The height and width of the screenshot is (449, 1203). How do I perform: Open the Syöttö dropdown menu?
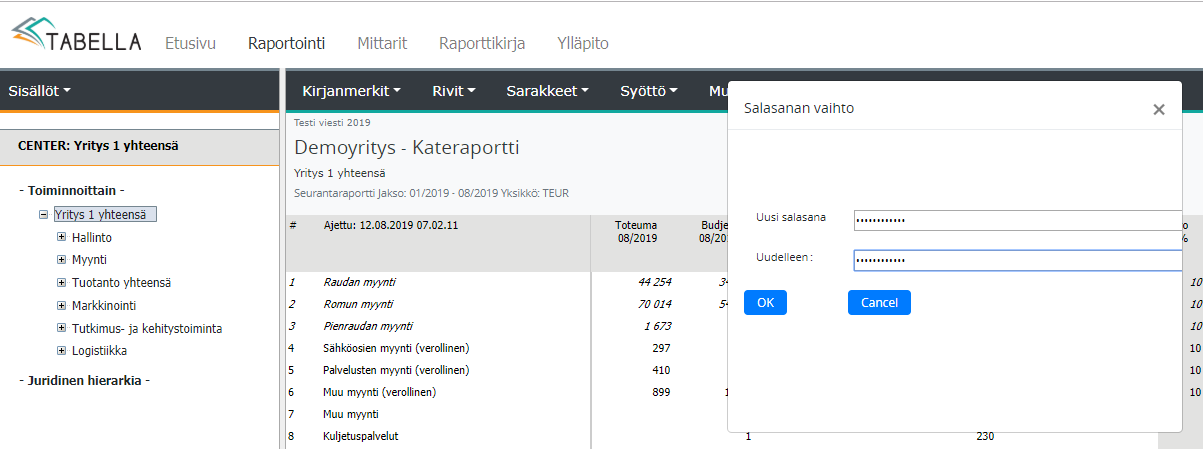[x=648, y=91]
